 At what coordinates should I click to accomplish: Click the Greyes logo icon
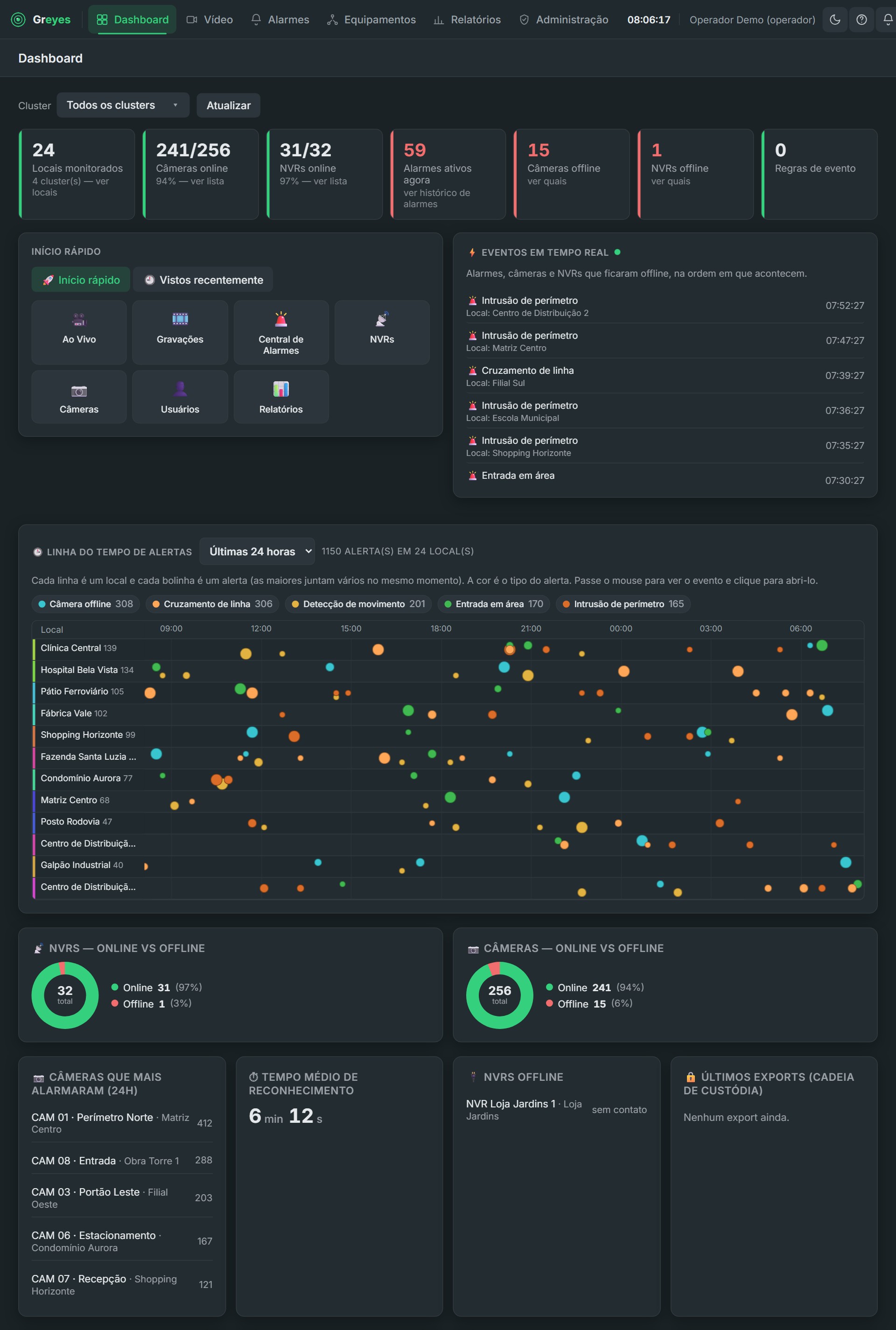18,20
